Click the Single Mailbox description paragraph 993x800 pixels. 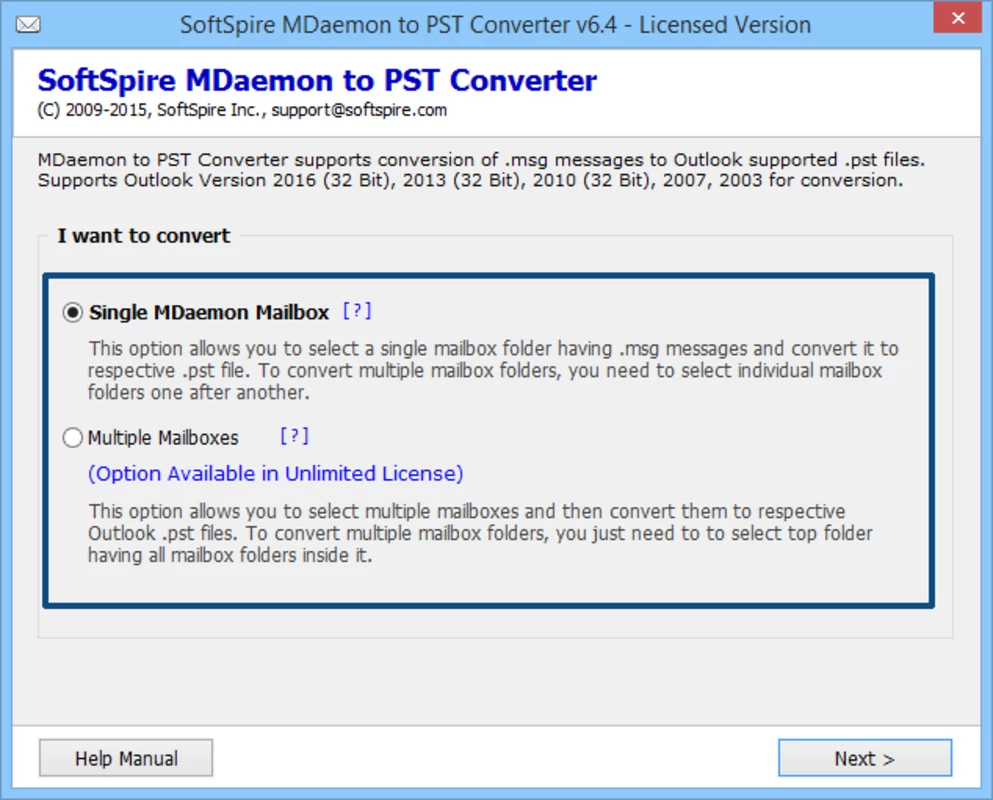(493, 371)
